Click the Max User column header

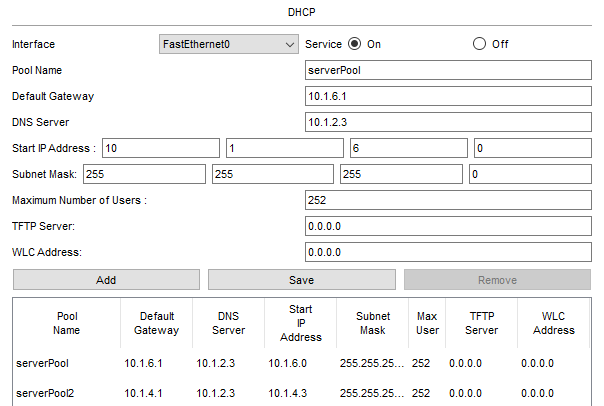(427, 323)
